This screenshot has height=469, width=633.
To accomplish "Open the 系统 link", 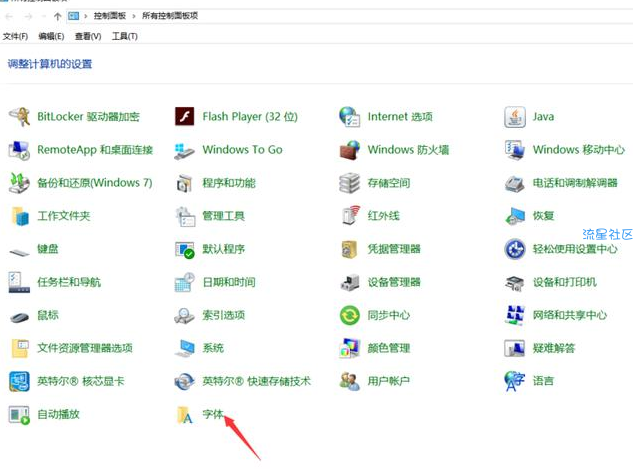I will click(x=213, y=348).
